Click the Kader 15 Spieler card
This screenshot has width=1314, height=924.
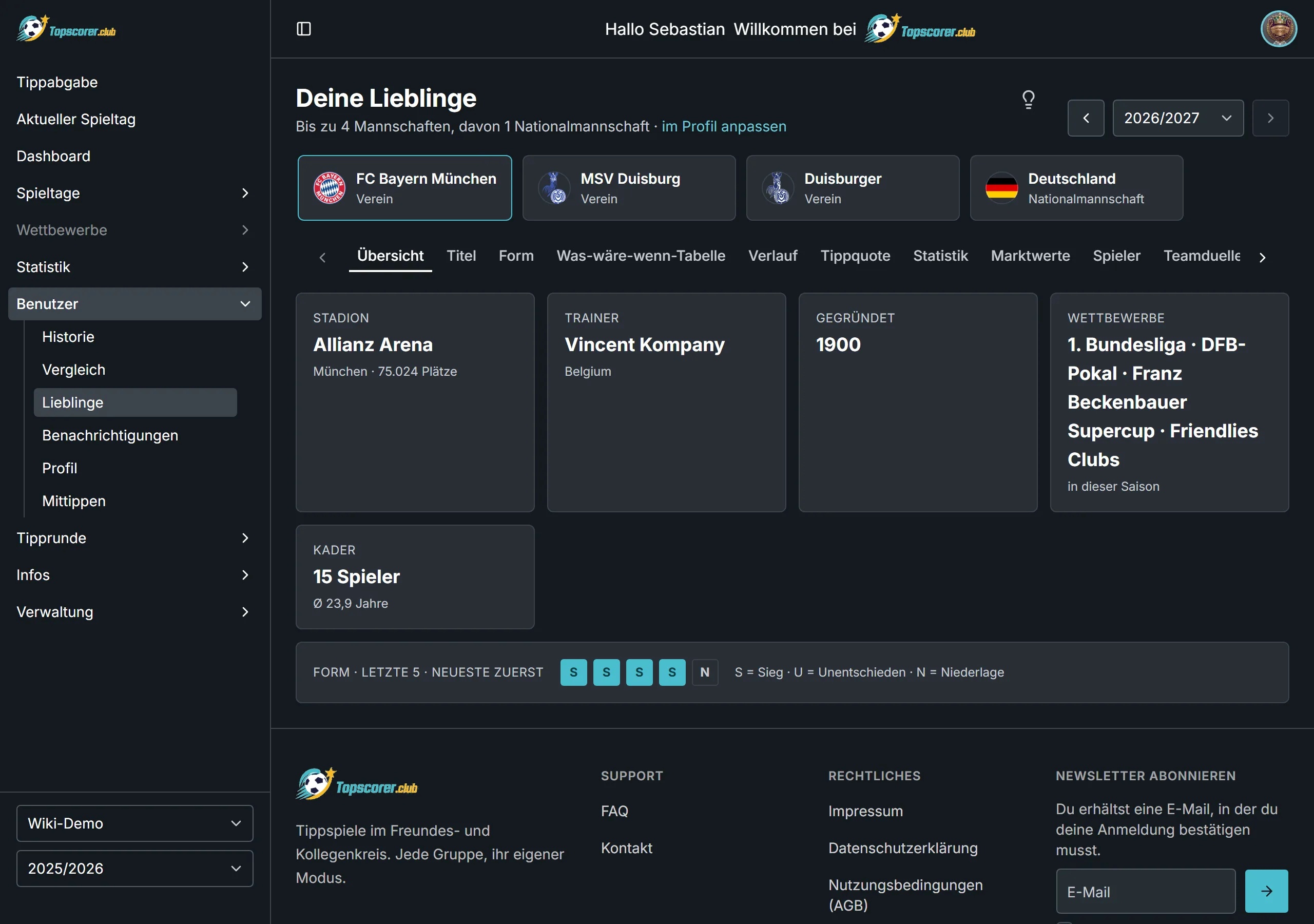(x=415, y=577)
